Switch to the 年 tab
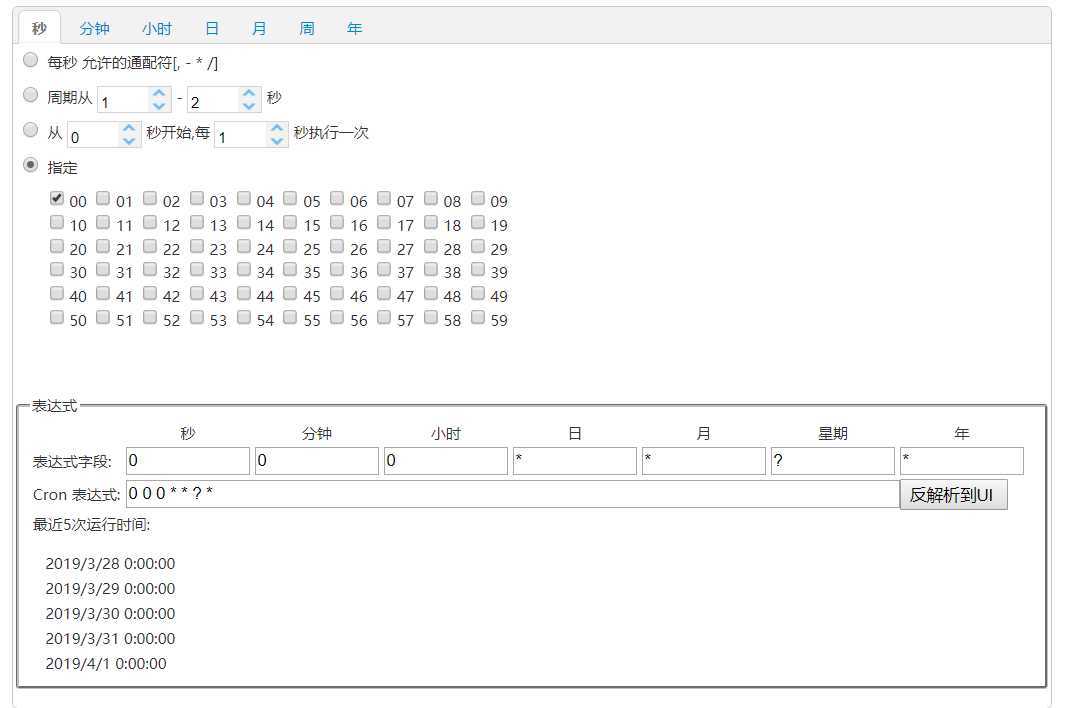Viewport: 1065px width, 708px height. [355, 29]
